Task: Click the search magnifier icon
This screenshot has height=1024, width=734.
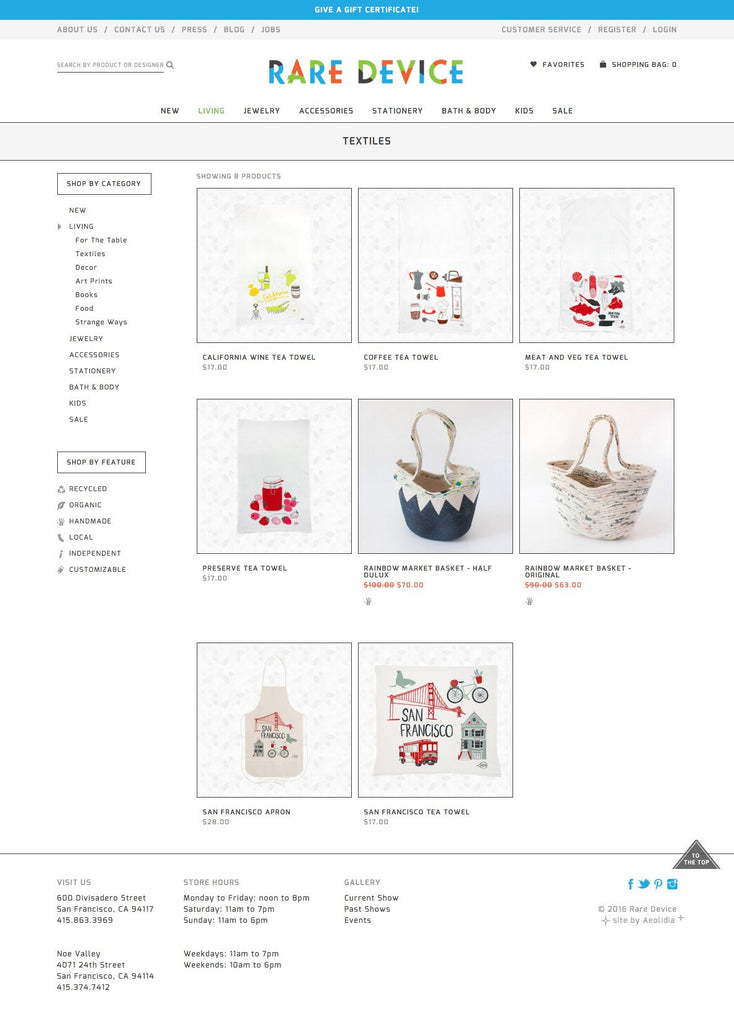Action: 170,65
